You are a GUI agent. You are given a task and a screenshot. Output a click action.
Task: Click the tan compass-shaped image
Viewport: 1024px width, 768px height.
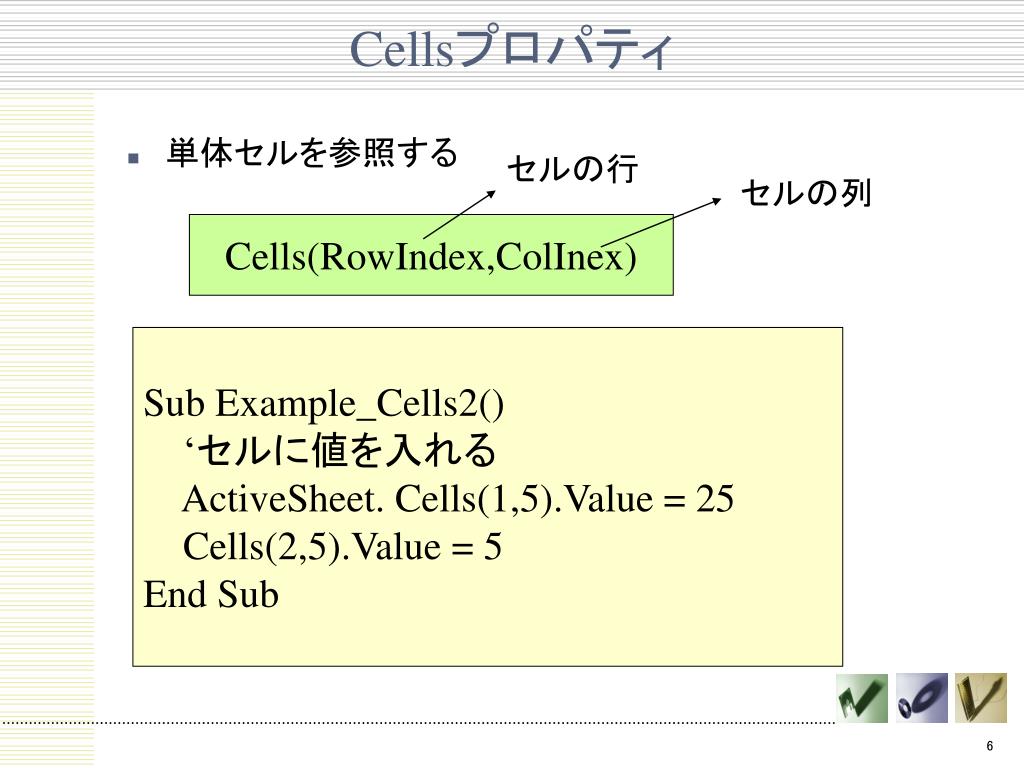point(981,698)
